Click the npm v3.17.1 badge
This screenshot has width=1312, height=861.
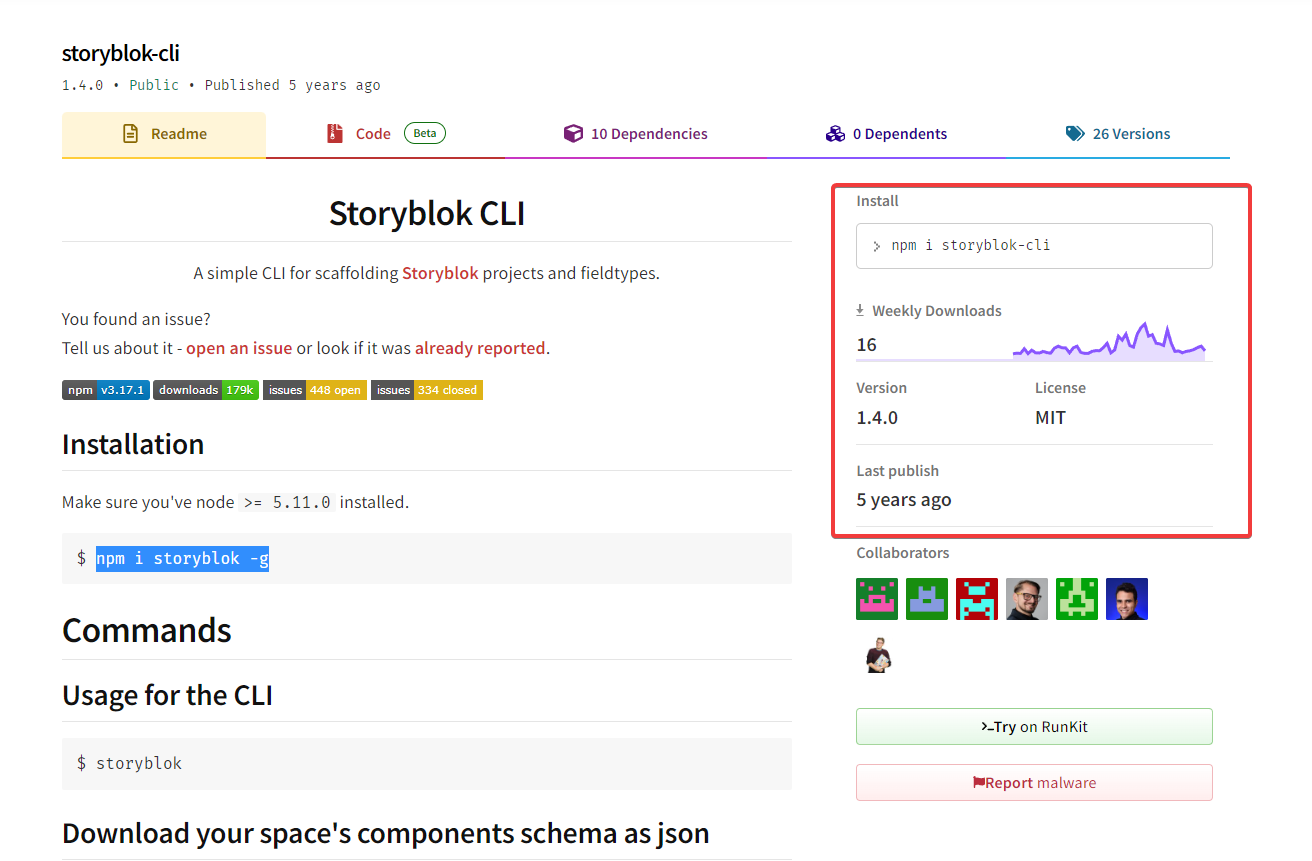pos(105,390)
